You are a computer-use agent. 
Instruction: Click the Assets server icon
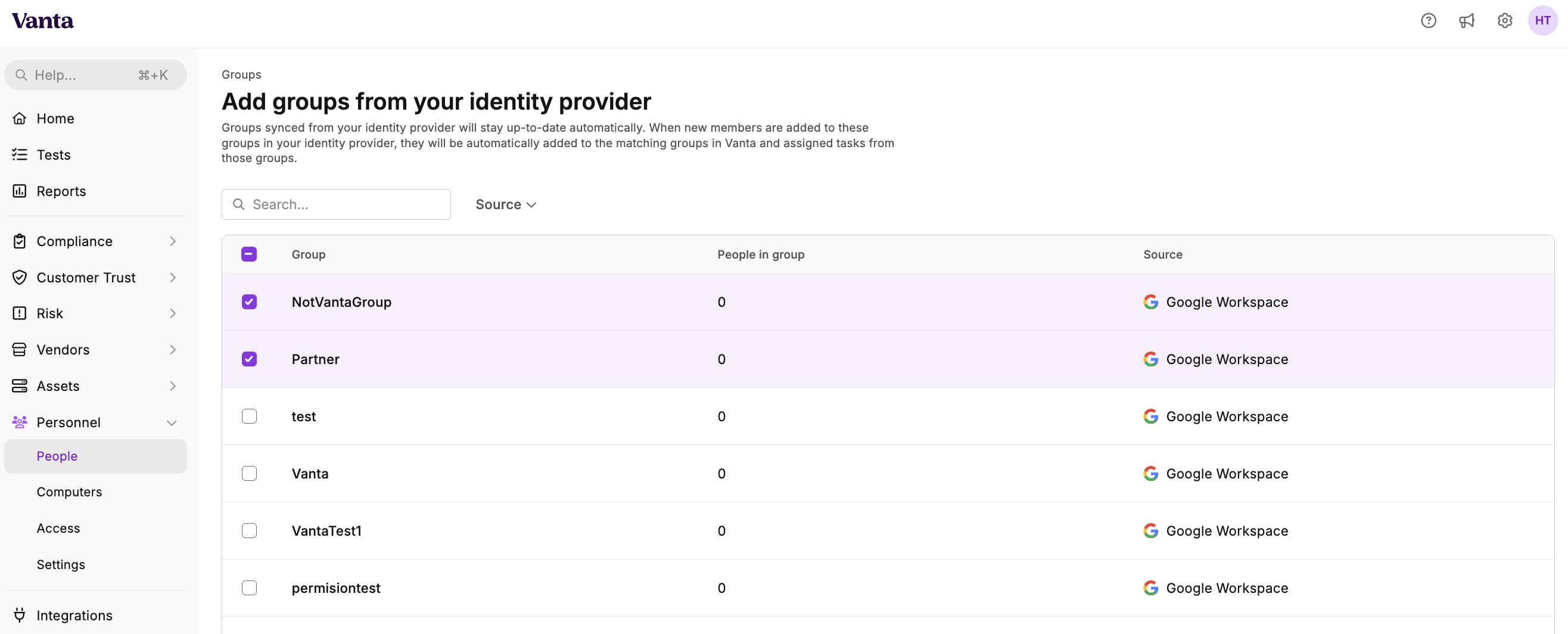coord(20,386)
